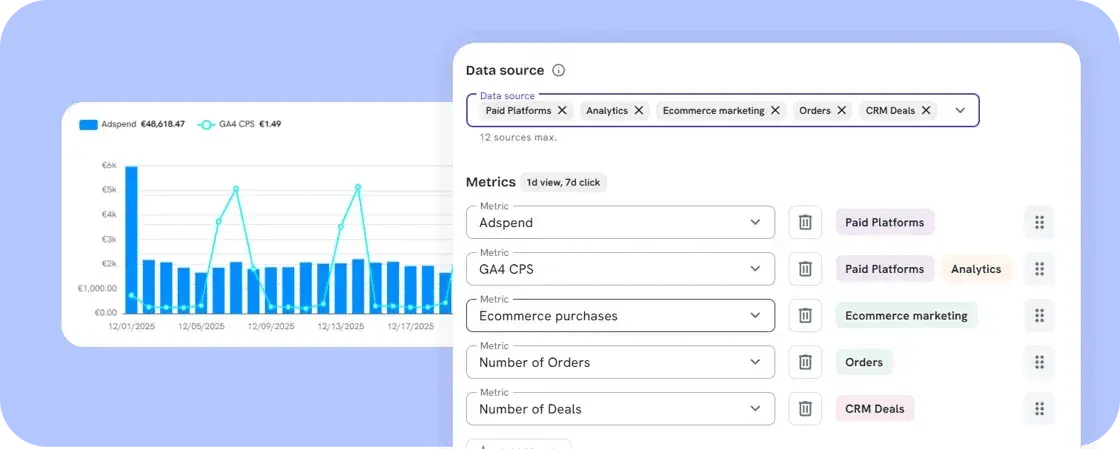Click the Paid Platforms tag beside Adspend
This screenshot has height=449, width=1120.
coord(884,223)
